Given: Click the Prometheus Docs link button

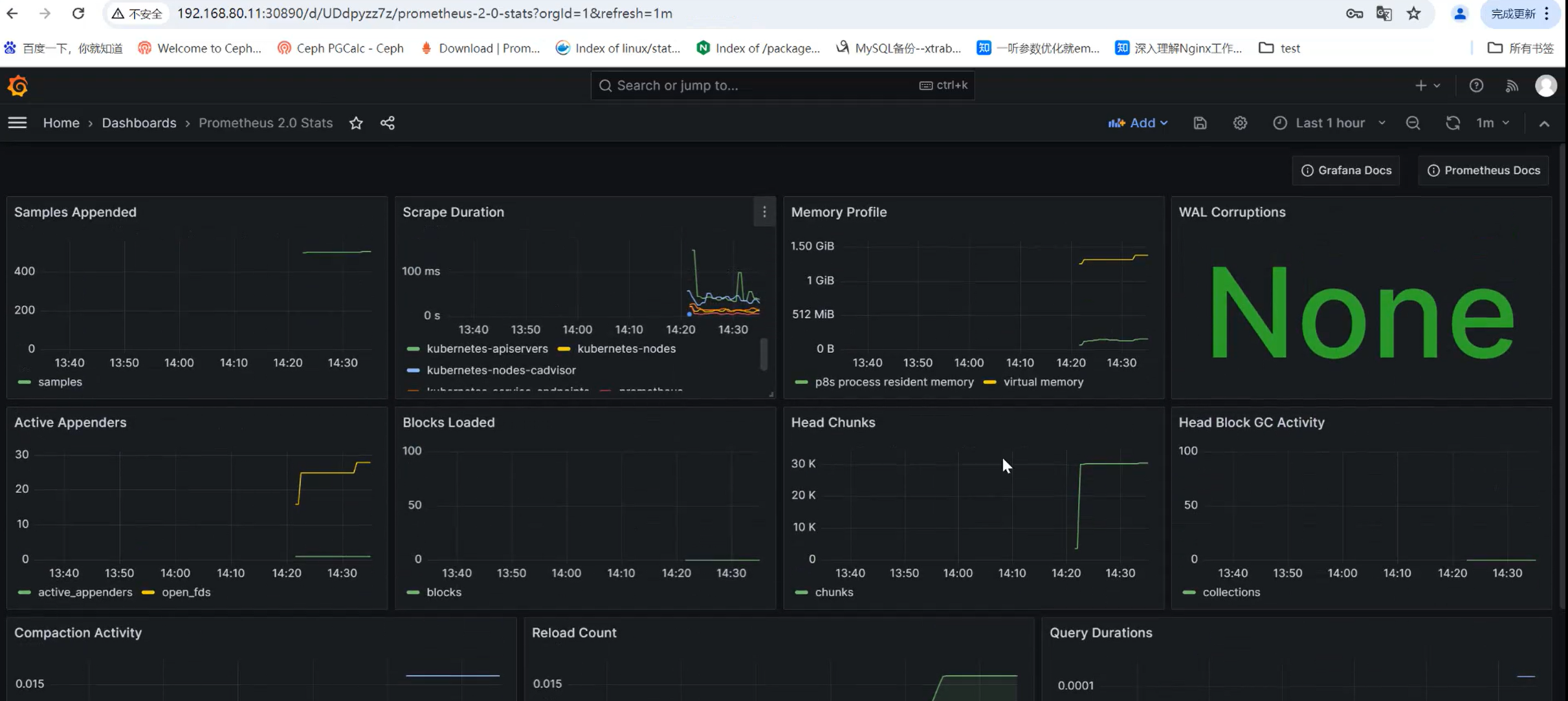Looking at the screenshot, I should pyautogui.click(x=1485, y=170).
